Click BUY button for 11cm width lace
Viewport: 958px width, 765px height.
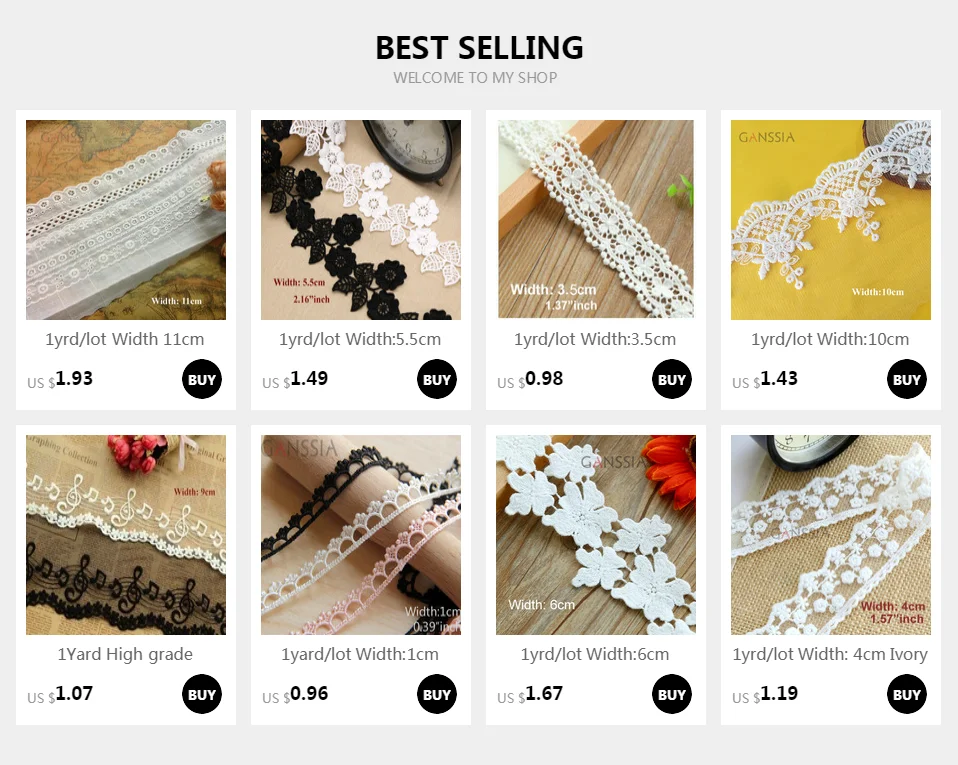point(202,379)
